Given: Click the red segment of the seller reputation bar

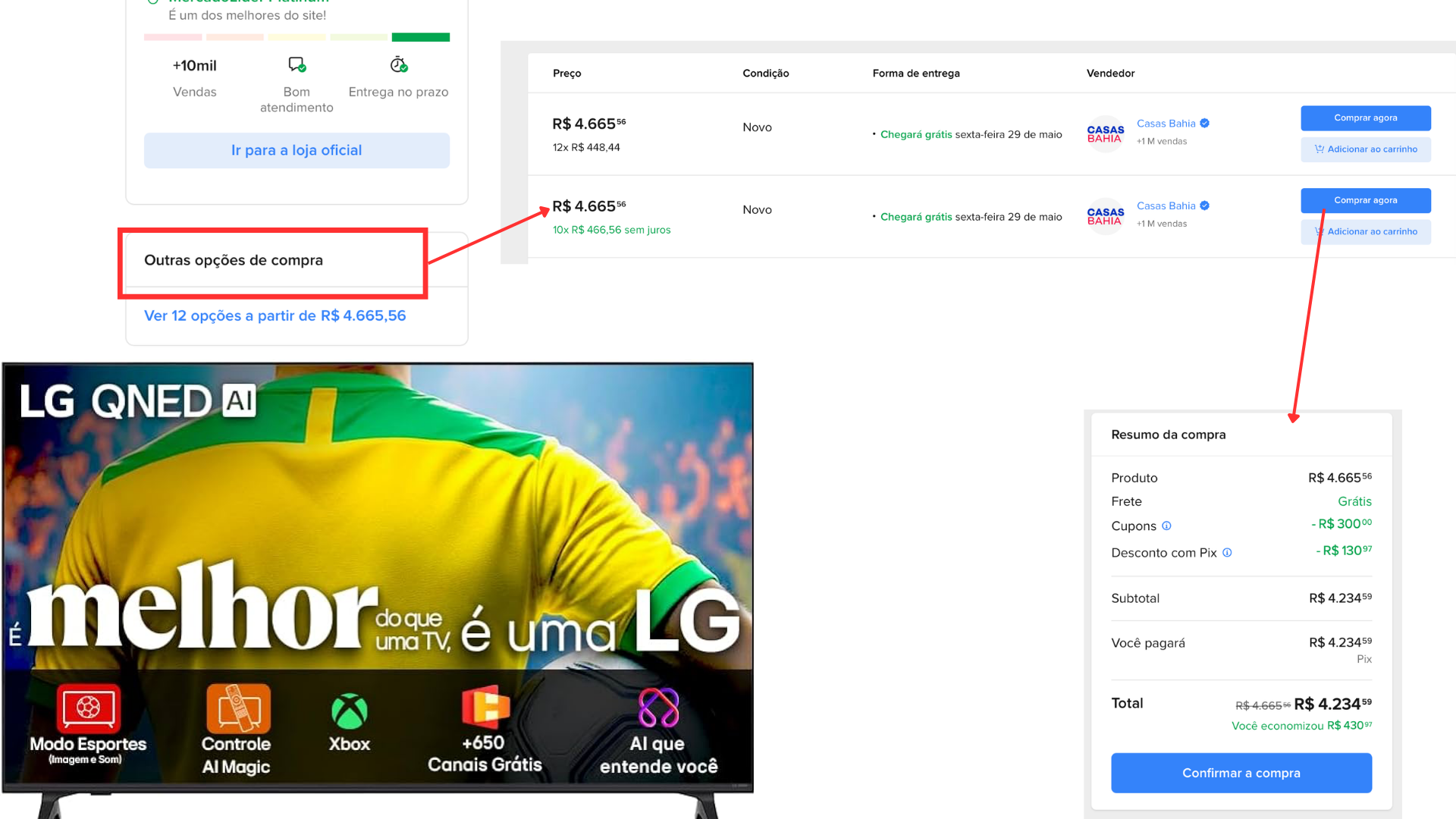Looking at the screenshot, I should tap(173, 37).
